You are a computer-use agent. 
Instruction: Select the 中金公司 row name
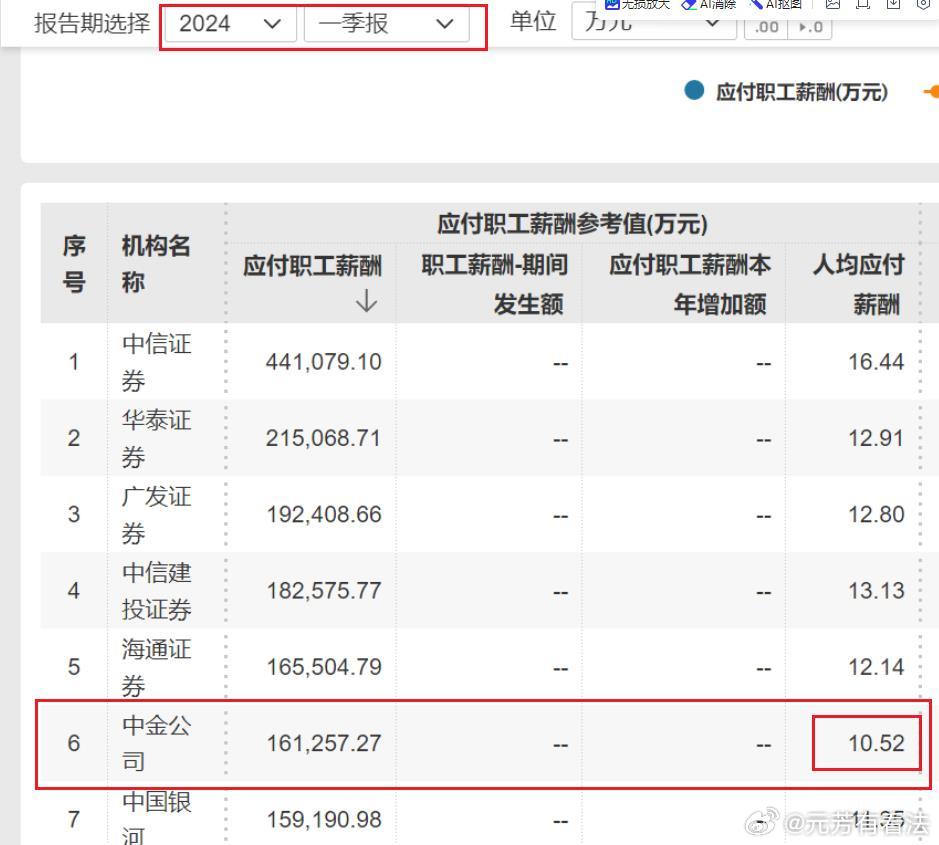point(156,743)
